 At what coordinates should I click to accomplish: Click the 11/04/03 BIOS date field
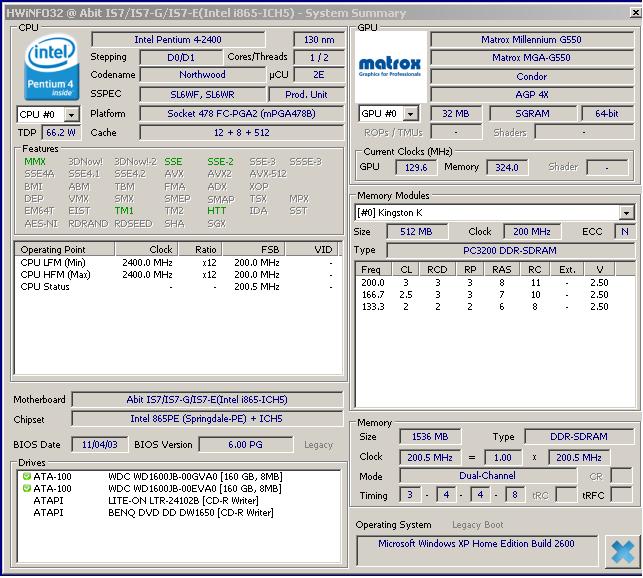click(100, 445)
